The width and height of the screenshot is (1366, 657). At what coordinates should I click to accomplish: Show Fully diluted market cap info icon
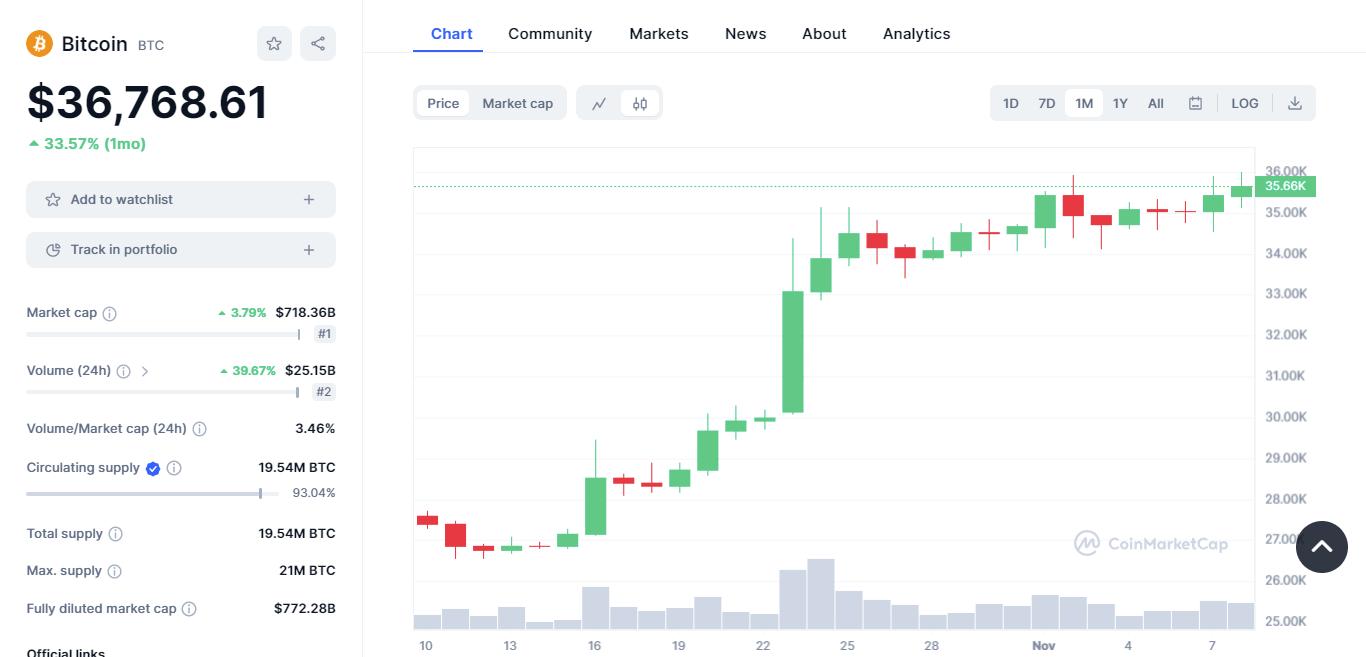[x=189, y=608]
